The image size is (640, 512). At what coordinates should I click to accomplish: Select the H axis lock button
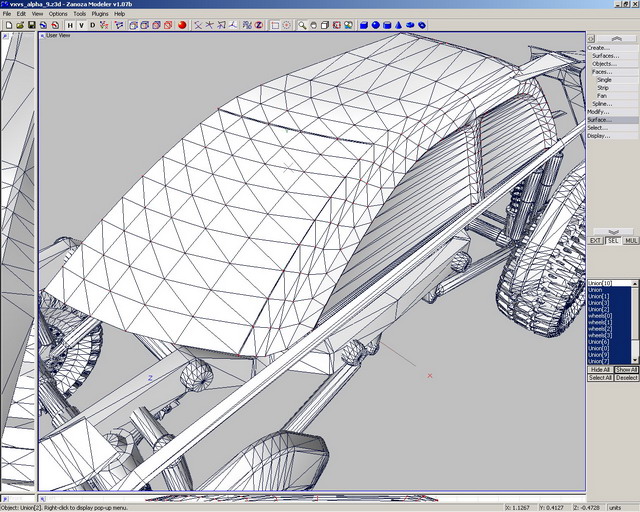point(71,25)
